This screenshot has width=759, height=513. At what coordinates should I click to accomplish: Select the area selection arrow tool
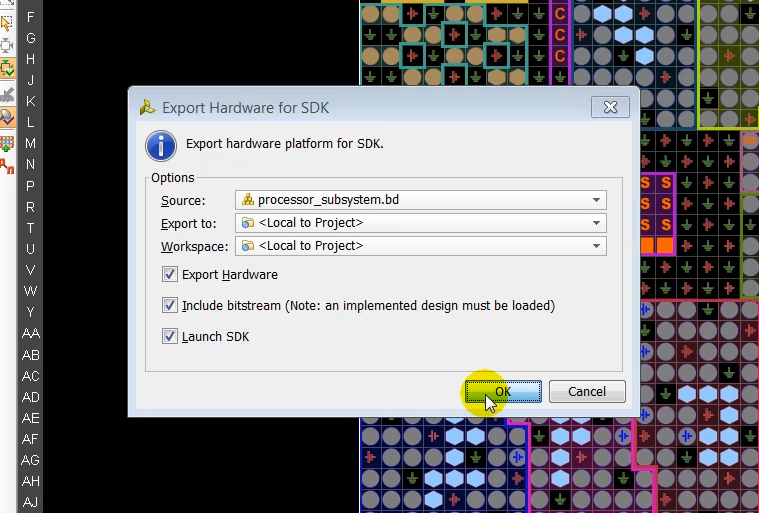click(7, 23)
